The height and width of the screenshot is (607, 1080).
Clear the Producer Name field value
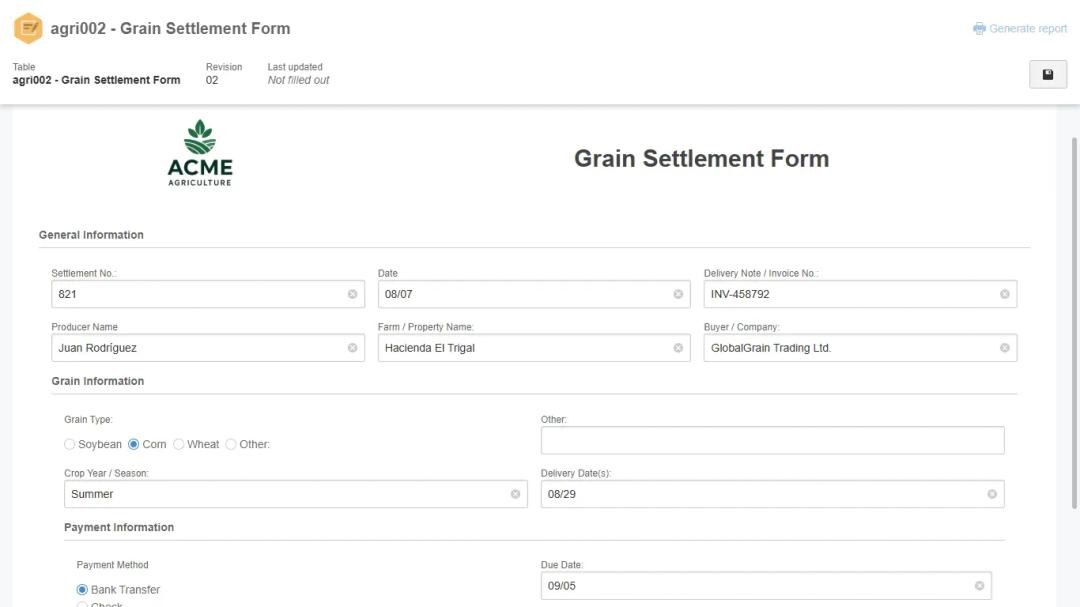tap(352, 348)
